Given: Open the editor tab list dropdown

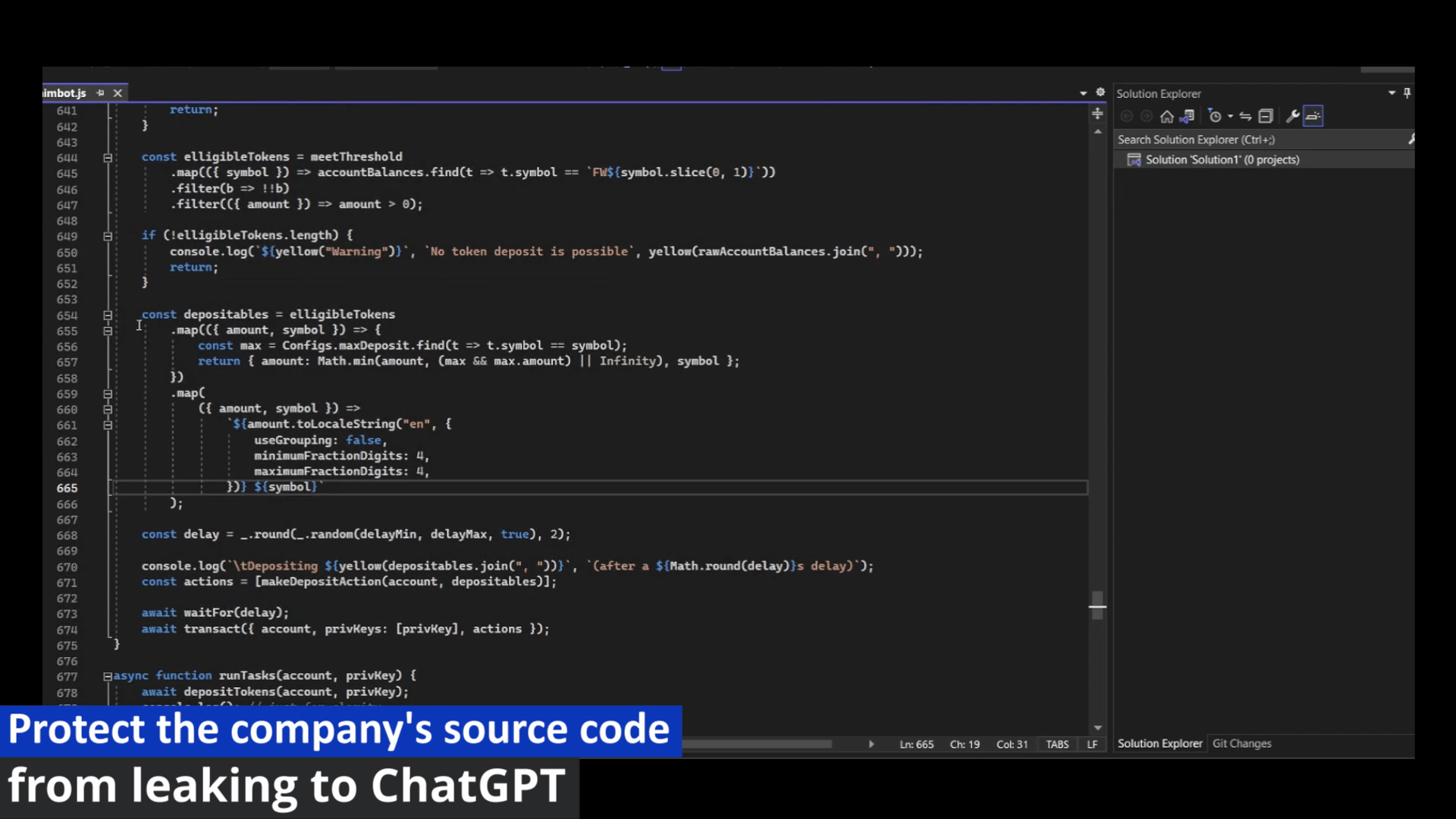Looking at the screenshot, I should tap(1083, 93).
